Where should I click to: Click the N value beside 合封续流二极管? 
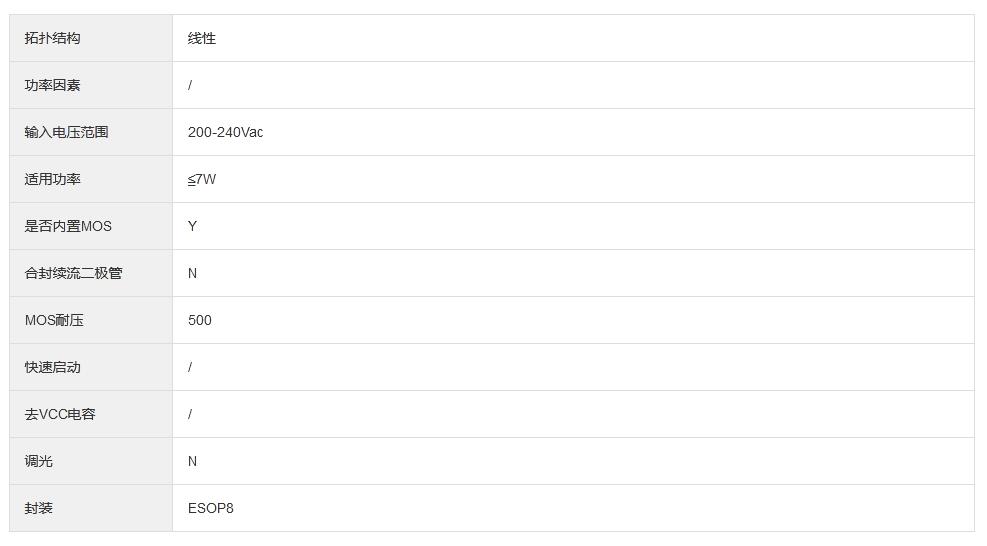192,273
